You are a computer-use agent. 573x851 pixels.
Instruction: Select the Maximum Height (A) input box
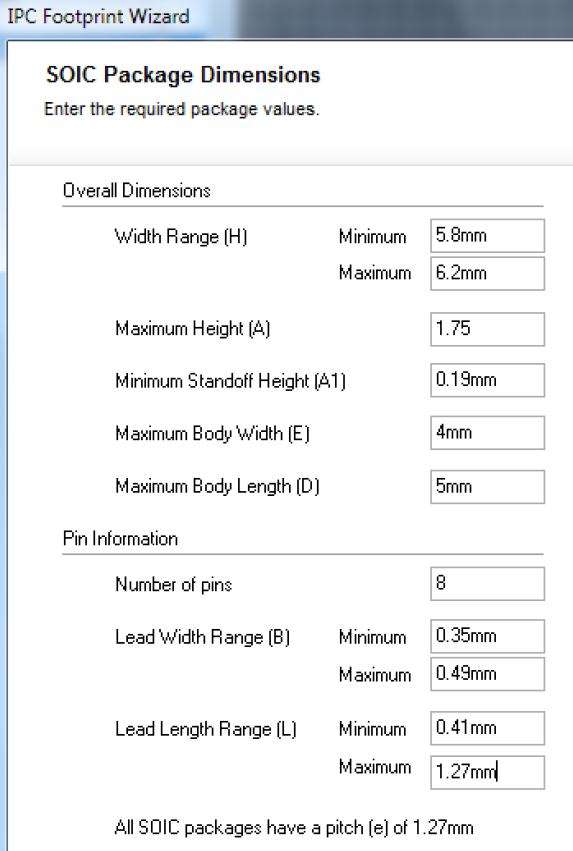click(x=487, y=329)
